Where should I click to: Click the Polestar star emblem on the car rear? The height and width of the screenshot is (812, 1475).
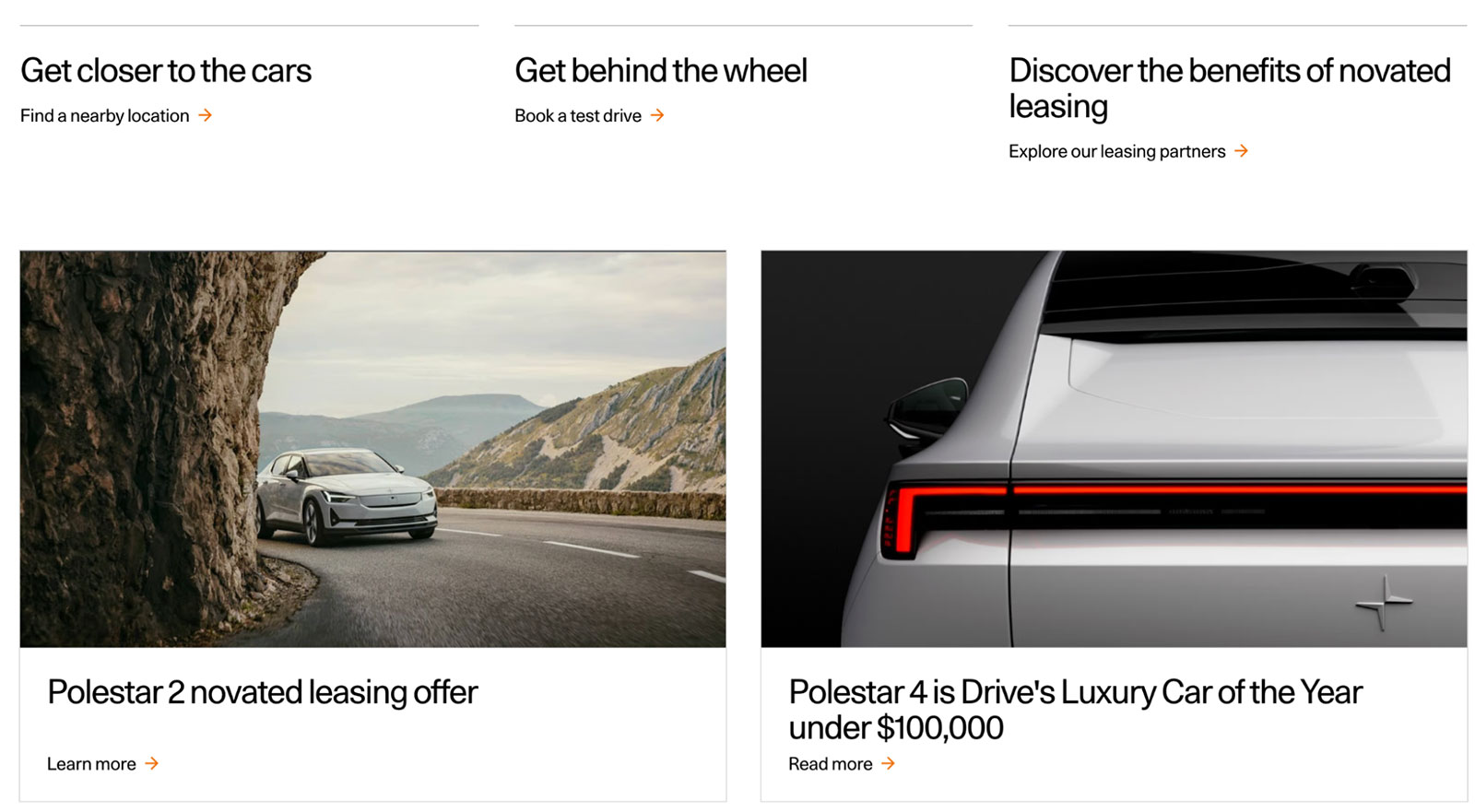tap(1383, 604)
